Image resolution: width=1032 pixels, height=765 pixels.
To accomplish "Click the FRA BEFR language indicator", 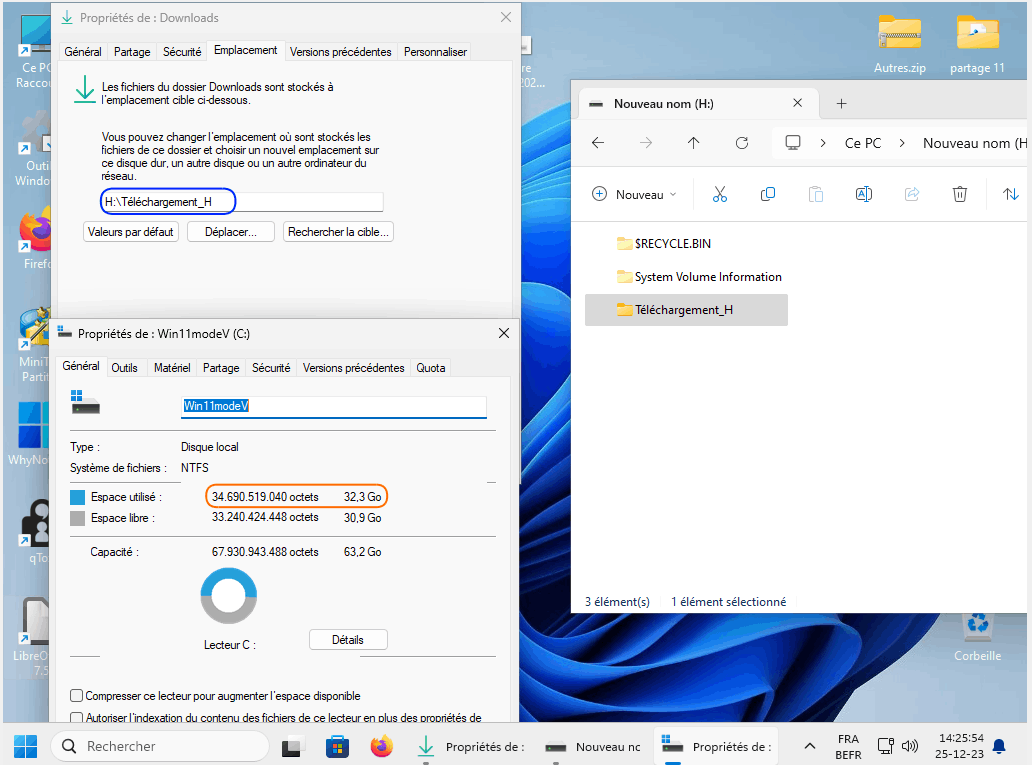I will point(848,747).
